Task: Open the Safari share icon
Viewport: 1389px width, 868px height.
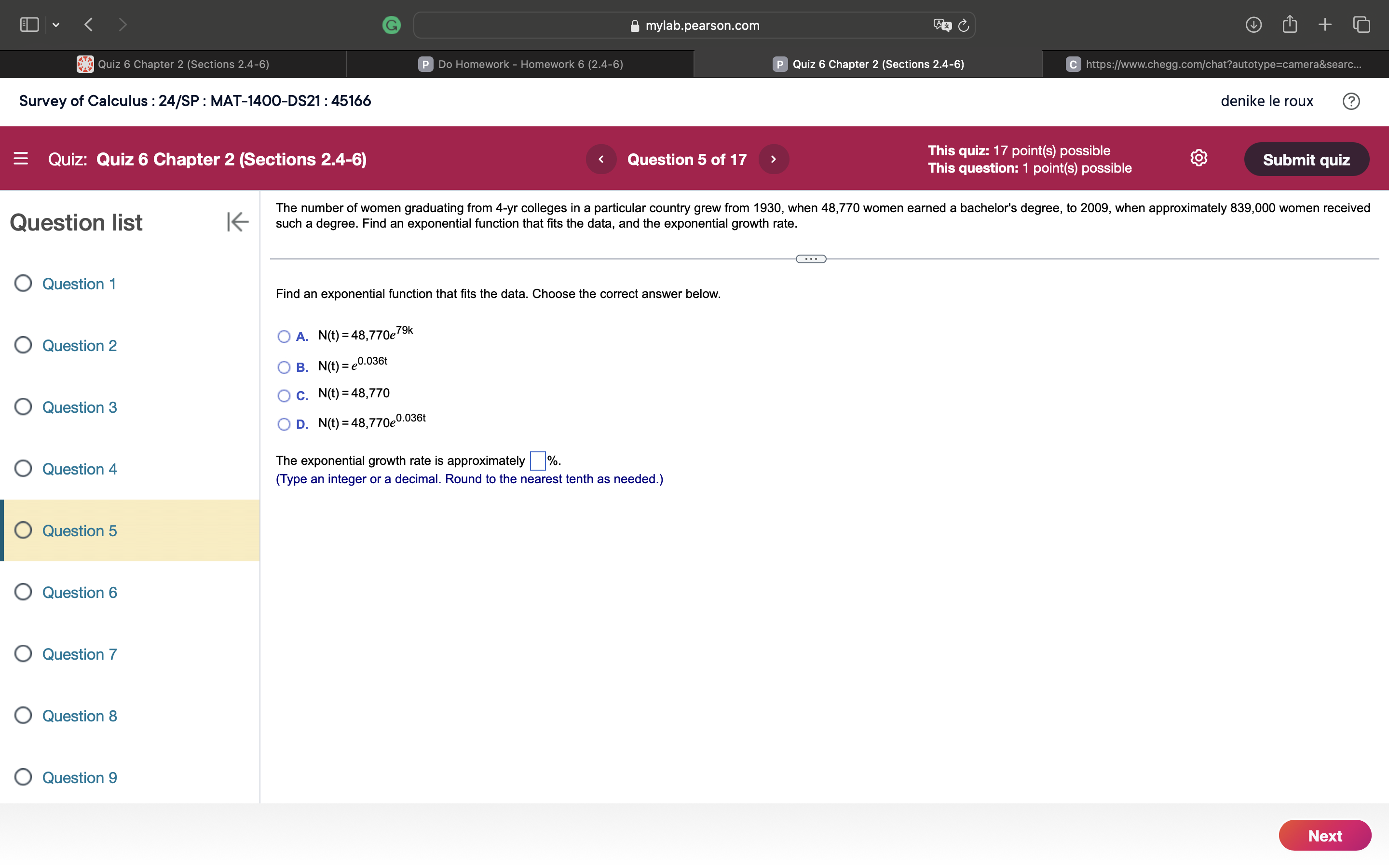Action: [1289, 24]
